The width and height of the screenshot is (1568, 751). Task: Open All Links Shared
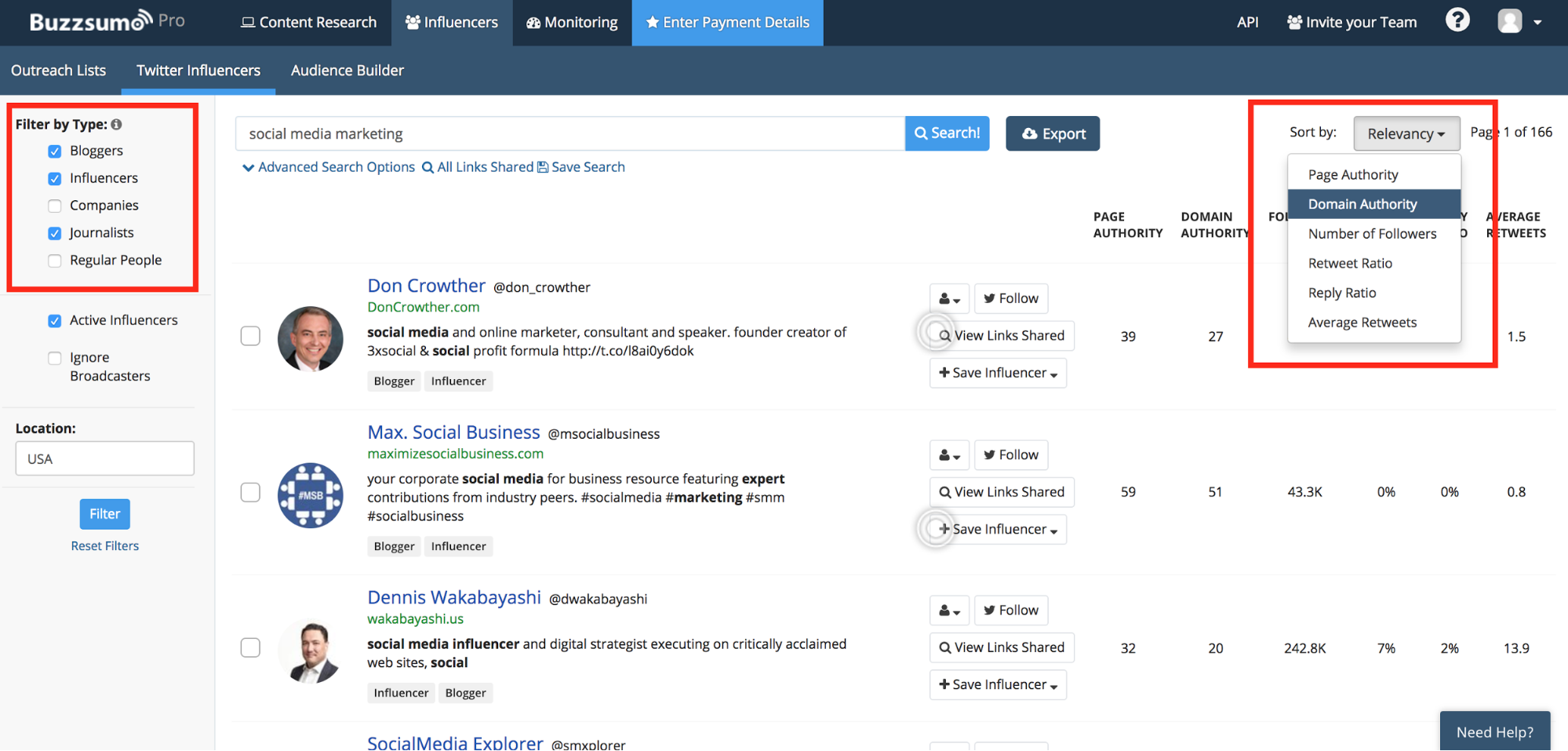(478, 167)
